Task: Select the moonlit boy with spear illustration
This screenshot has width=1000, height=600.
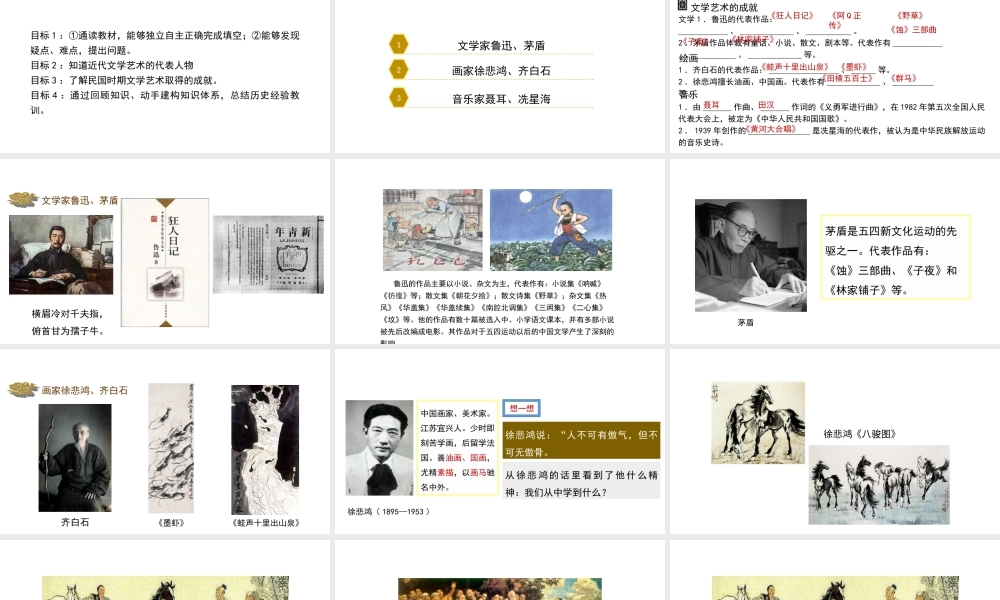Action: tap(551, 230)
